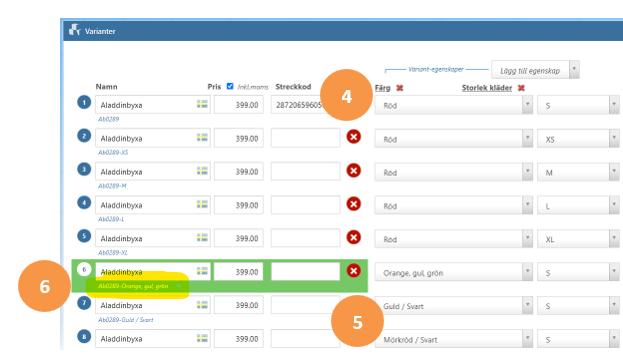
Task: Toggle the Inkl.moms checkbox
Action: coord(230,86)
